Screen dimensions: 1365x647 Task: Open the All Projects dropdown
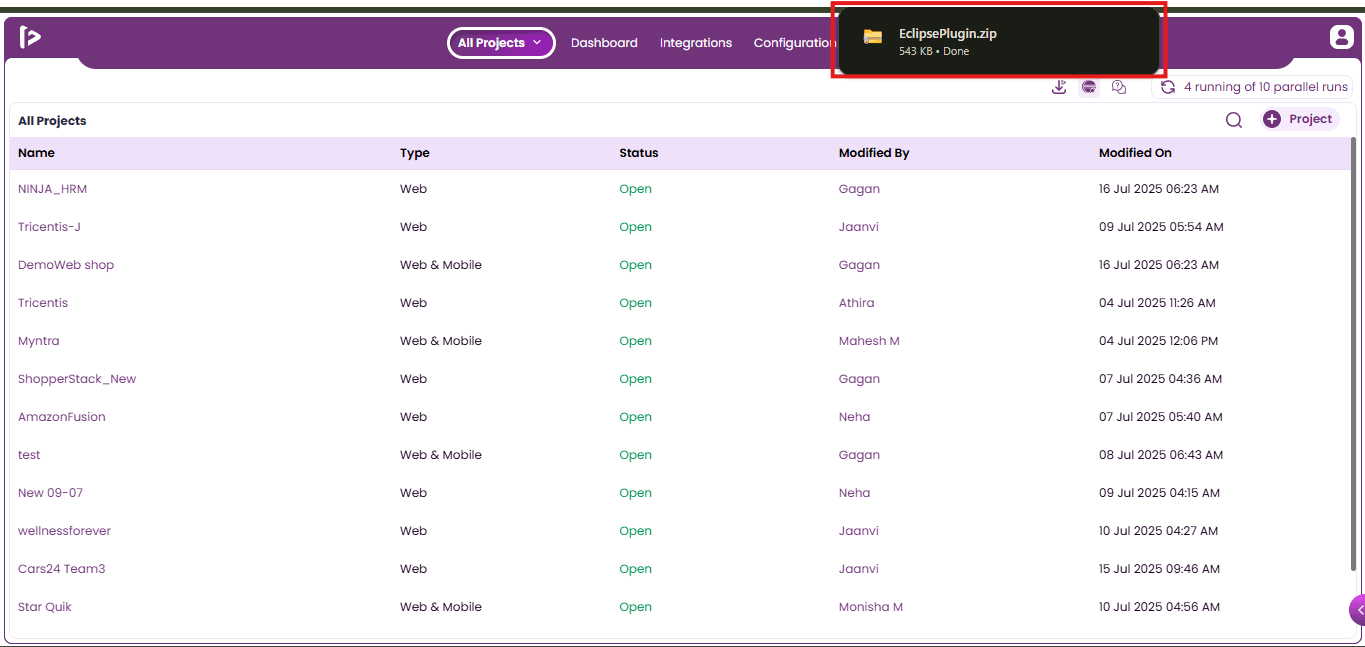pos(501,43)
